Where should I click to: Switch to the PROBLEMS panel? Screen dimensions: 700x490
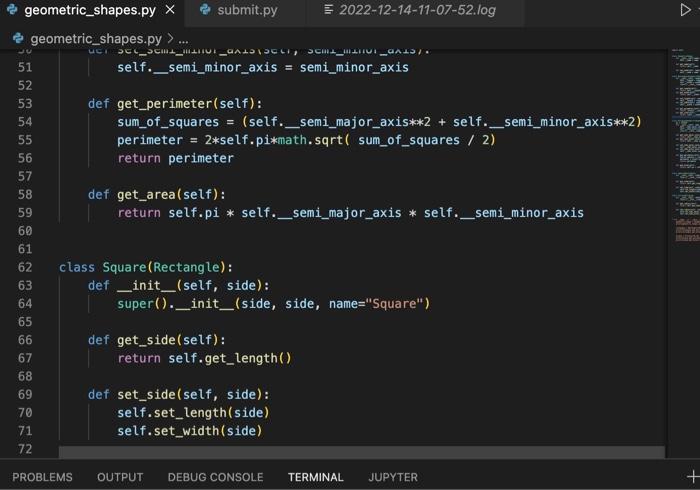point(42,477)
